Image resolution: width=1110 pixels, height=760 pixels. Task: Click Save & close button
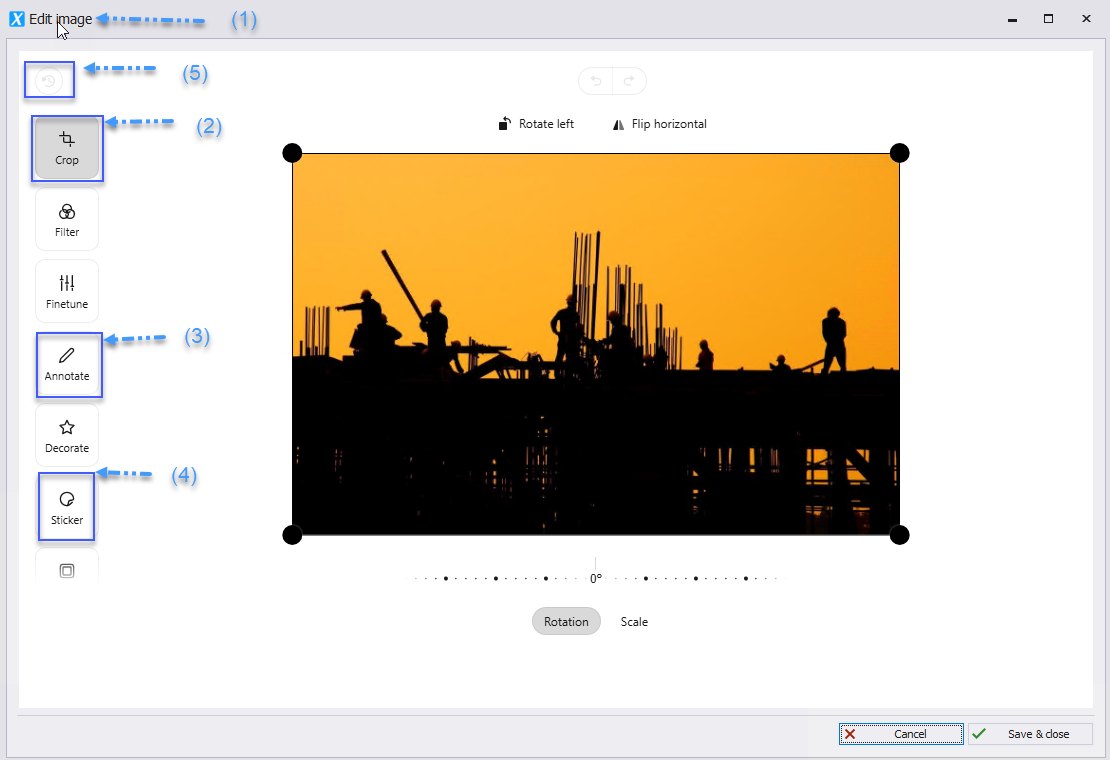point(1031,734)
